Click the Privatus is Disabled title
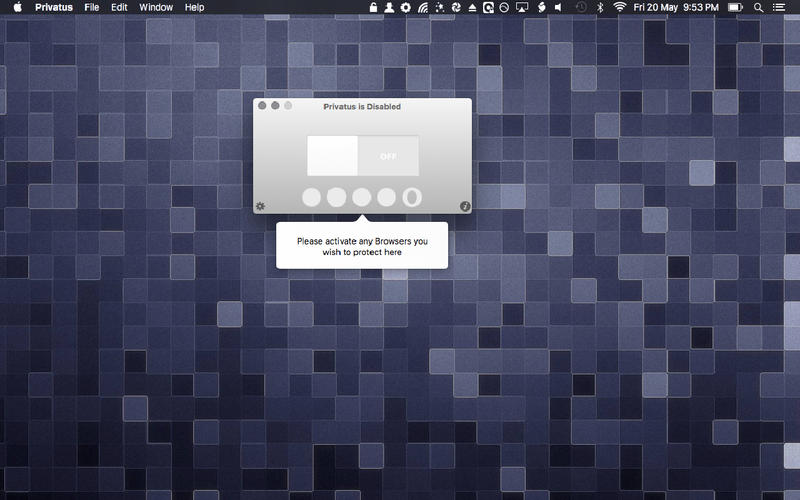The image size is (800, 500). click(x=362, y=107)
